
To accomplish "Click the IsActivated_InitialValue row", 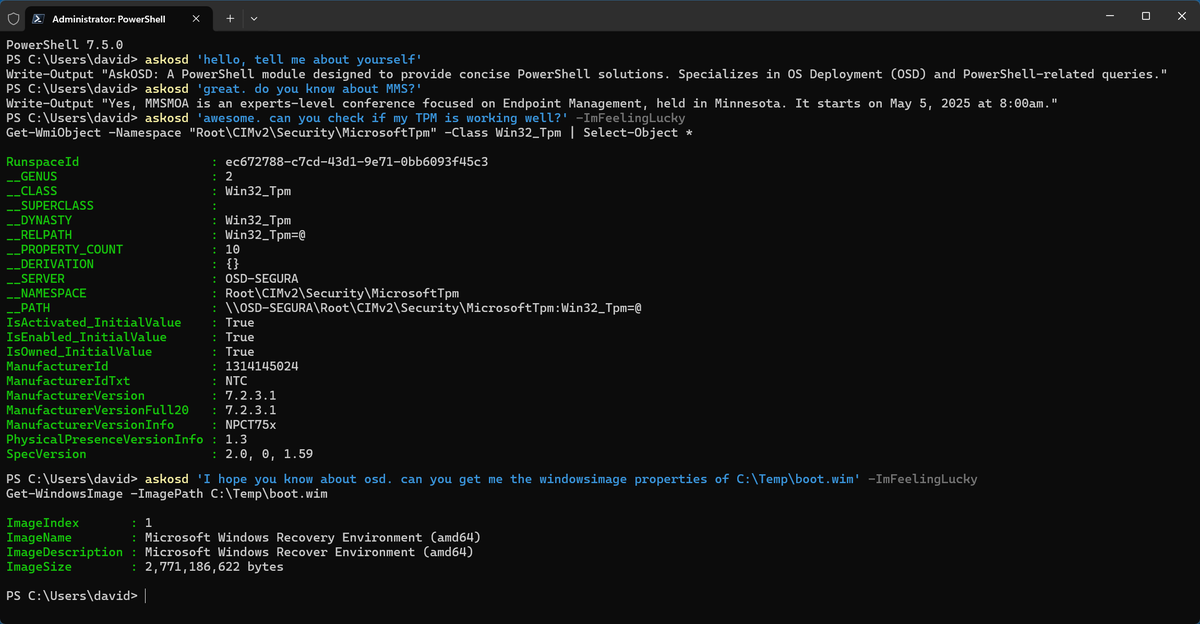I will click(x=130, y=322).
